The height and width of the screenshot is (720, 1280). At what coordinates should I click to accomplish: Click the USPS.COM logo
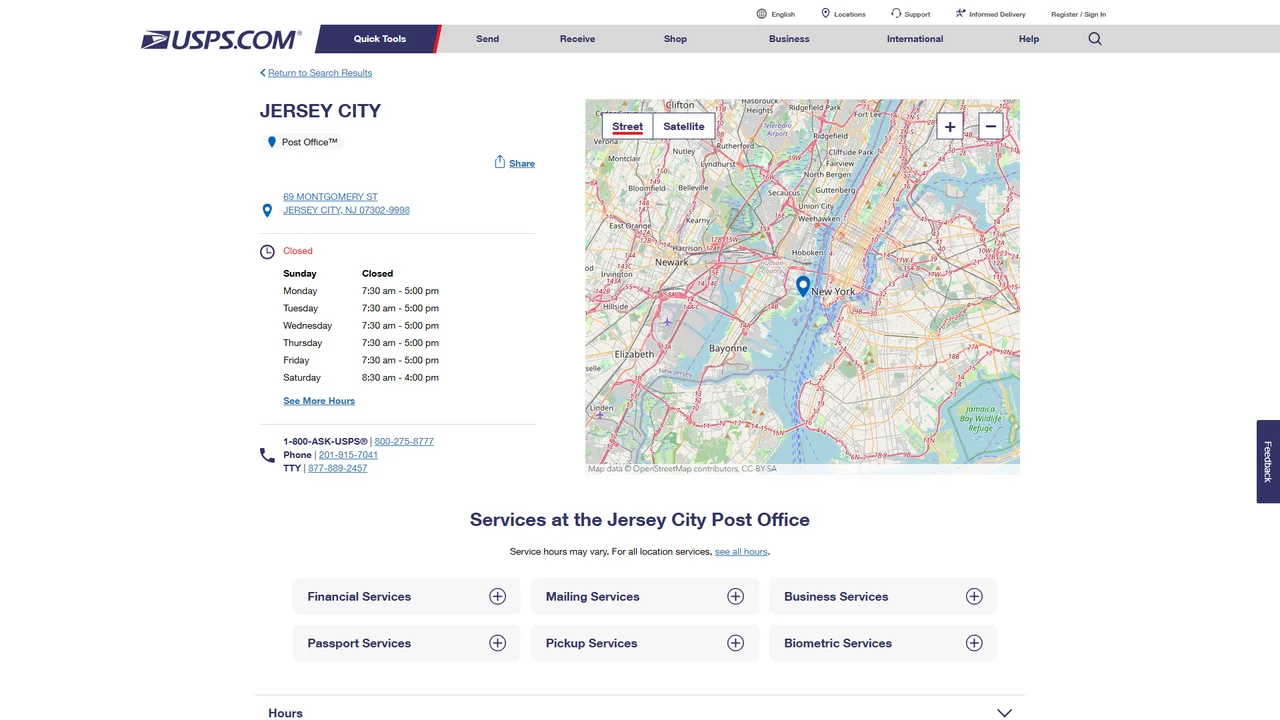(x=221, y=40)
